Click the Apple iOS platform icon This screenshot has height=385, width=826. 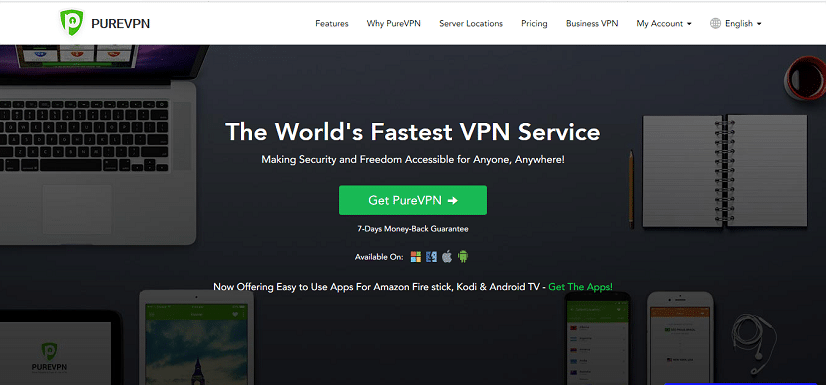tap(447, 257)
